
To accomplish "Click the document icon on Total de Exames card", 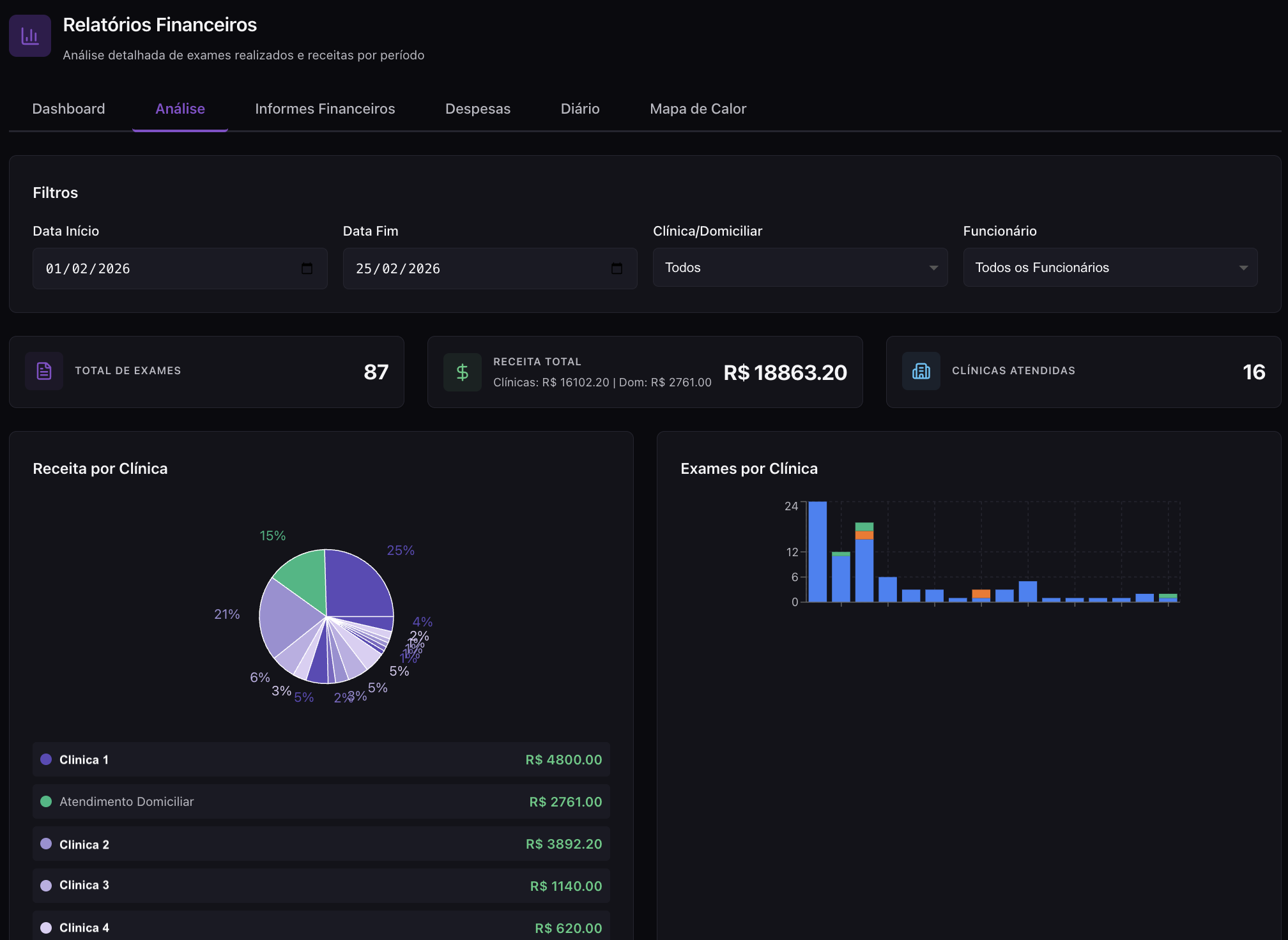I will point(43,371).
